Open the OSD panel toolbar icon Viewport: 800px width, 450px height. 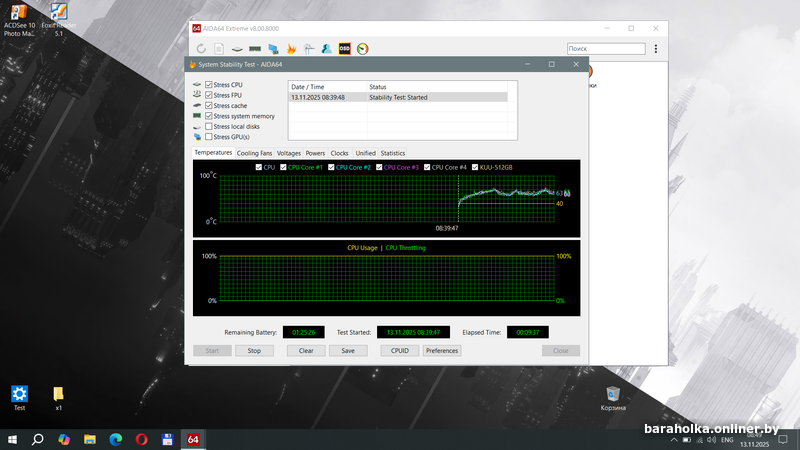coord(344,48)
